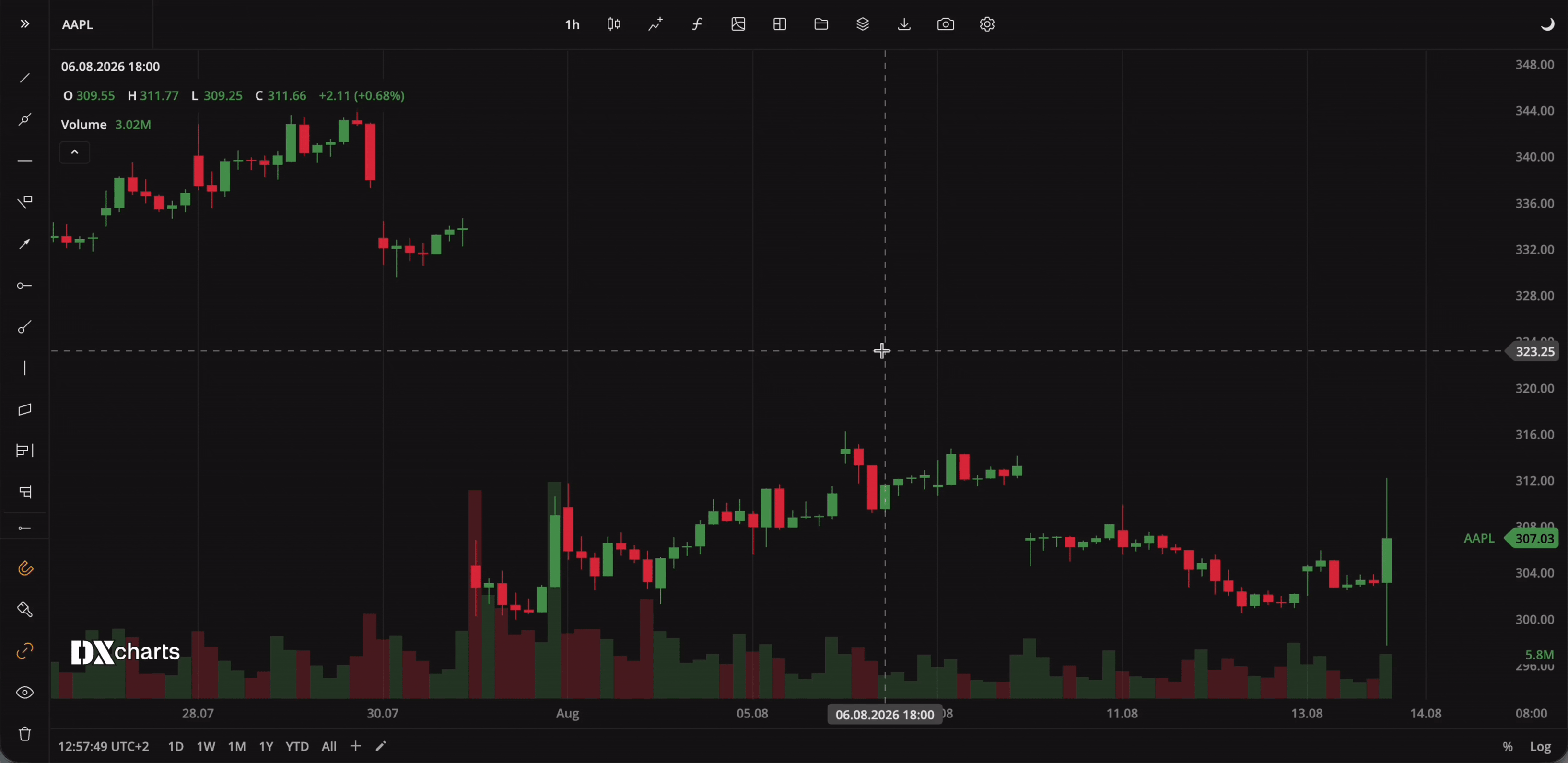1568x763 pixels.
Task: Take a chart snapshot with camera icon
Action: (x=946, y=24)
